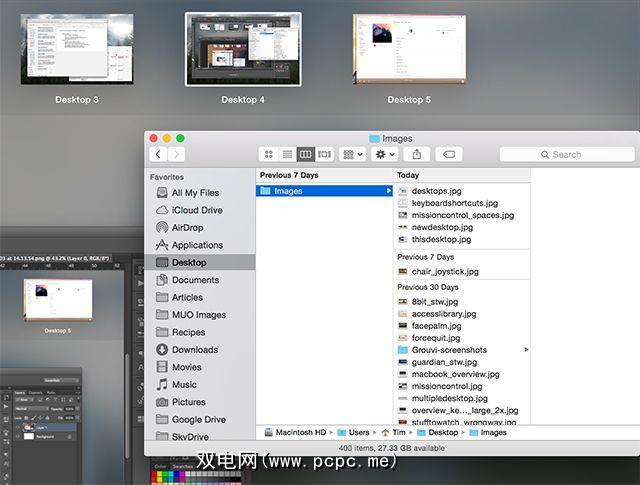Click Desktop 5 thumbnail in Photoshop canvas

click(x=58, y=299)
